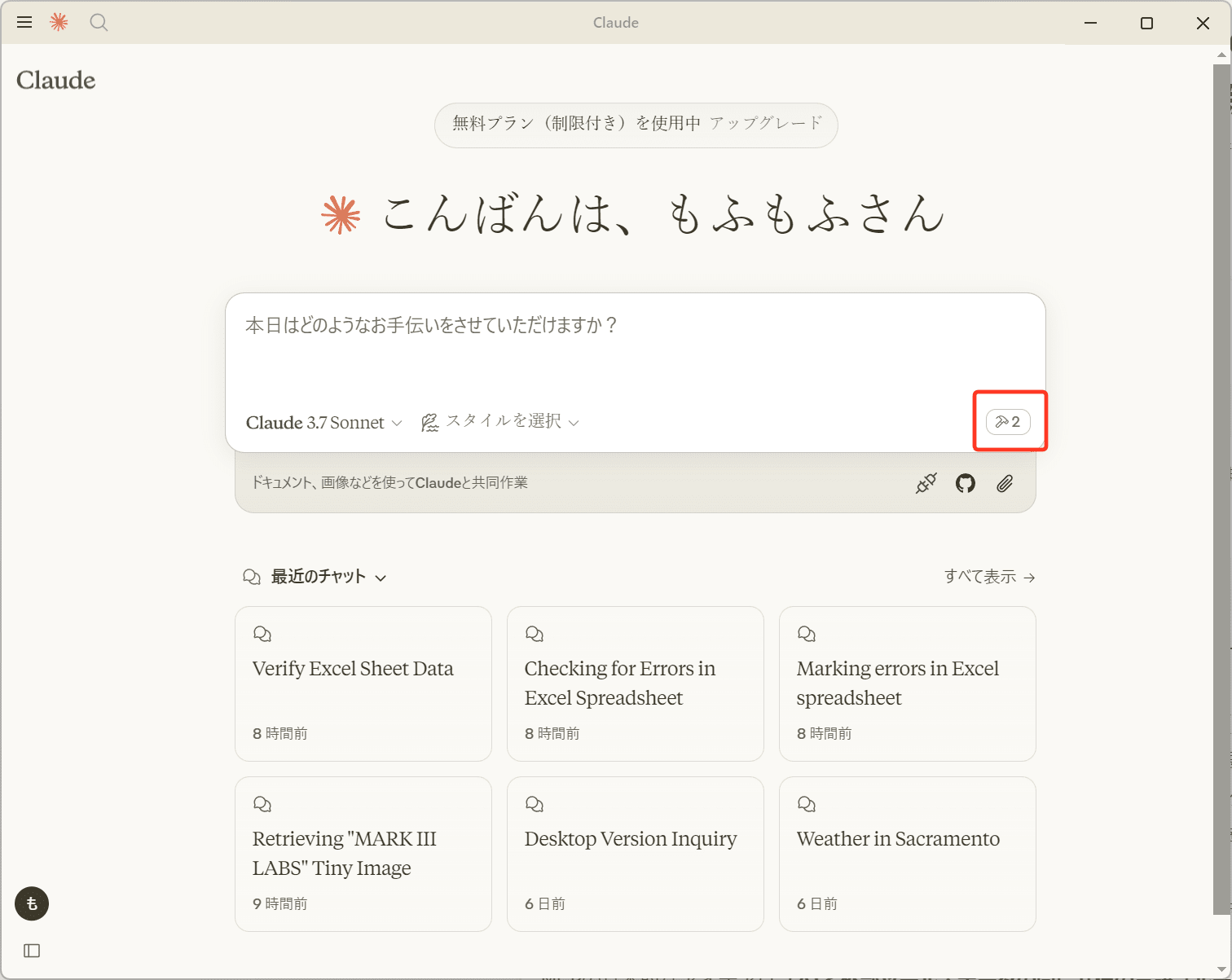Open profile menu via avatar も
Screen dimensions: 1232x980
click(31, 903)
